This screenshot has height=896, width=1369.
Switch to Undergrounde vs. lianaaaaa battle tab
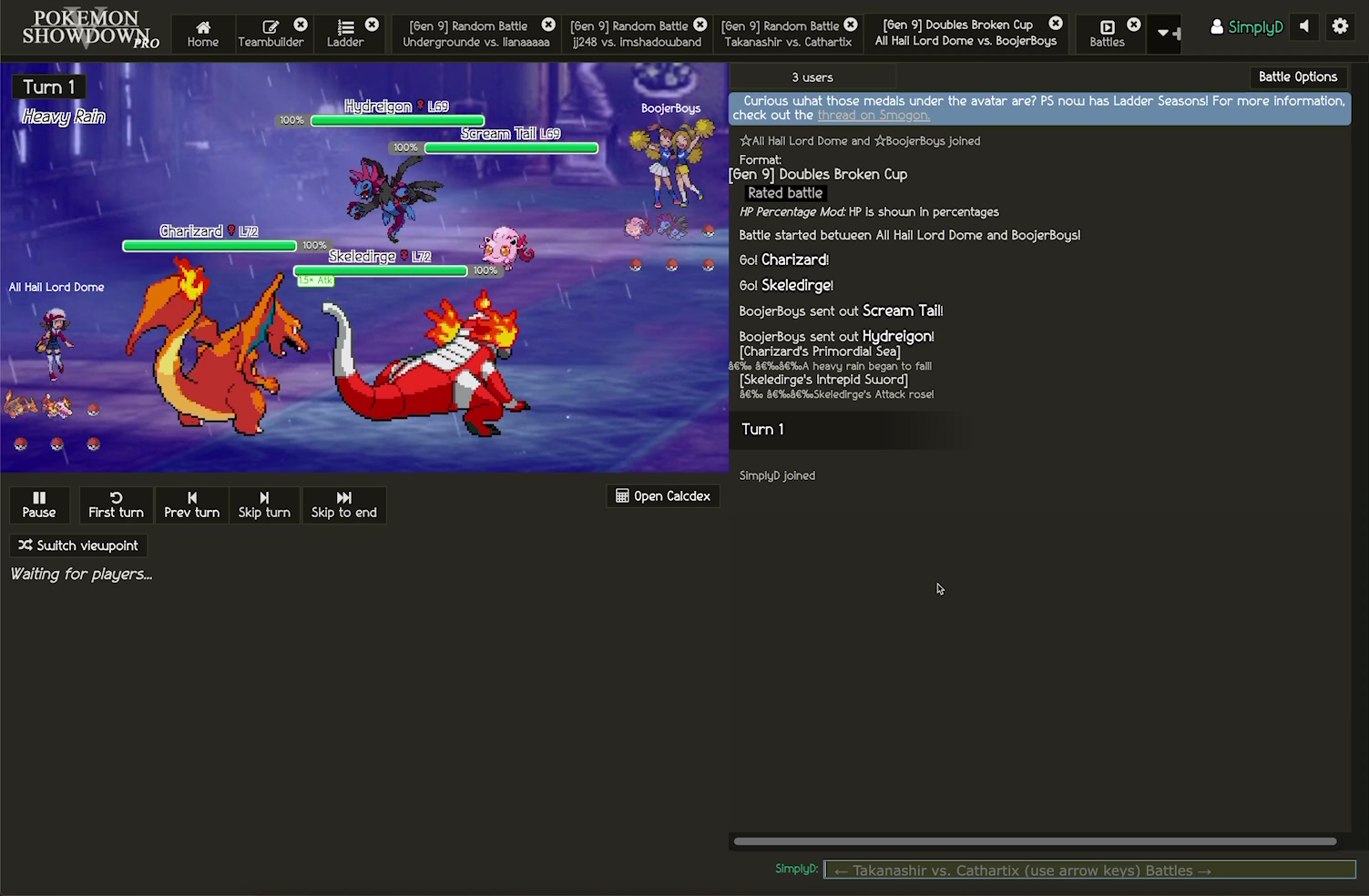tap(475, 34)
